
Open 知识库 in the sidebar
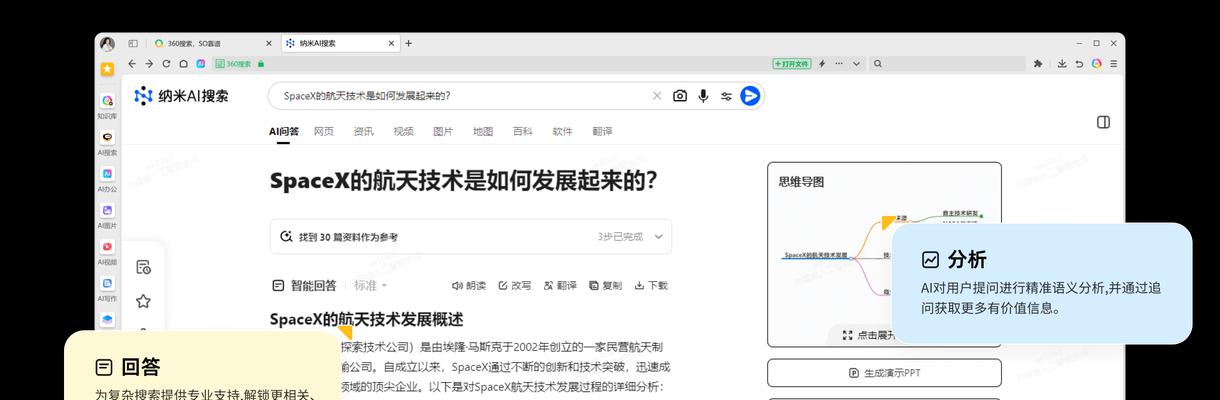point(107,106)
